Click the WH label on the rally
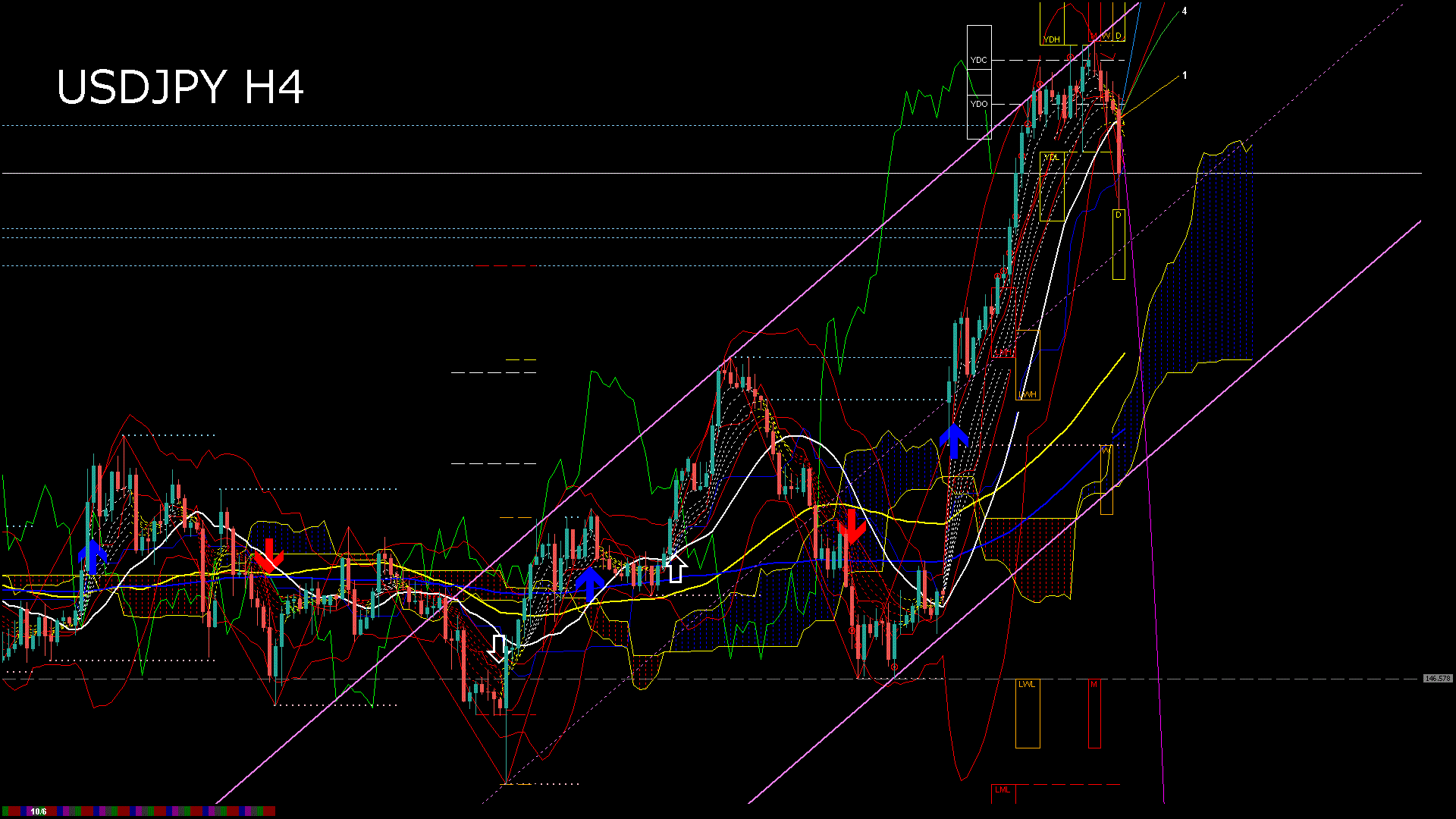This screenshot has width=1456, height=819. (1028, 394)
